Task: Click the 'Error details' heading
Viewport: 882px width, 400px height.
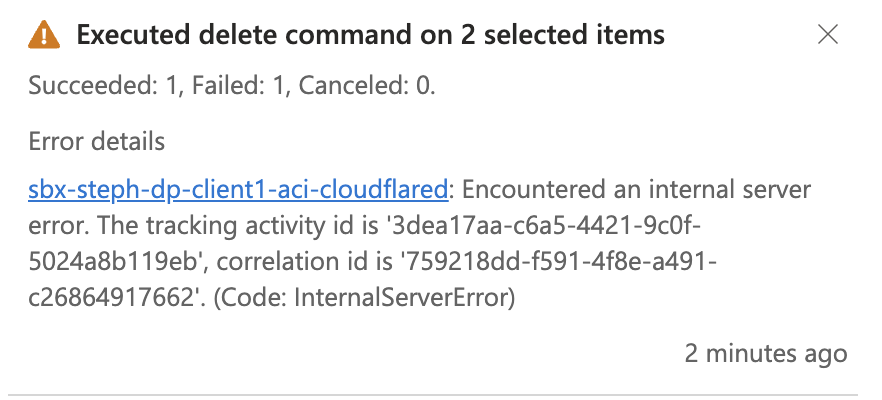Action: tap(96, 140)
